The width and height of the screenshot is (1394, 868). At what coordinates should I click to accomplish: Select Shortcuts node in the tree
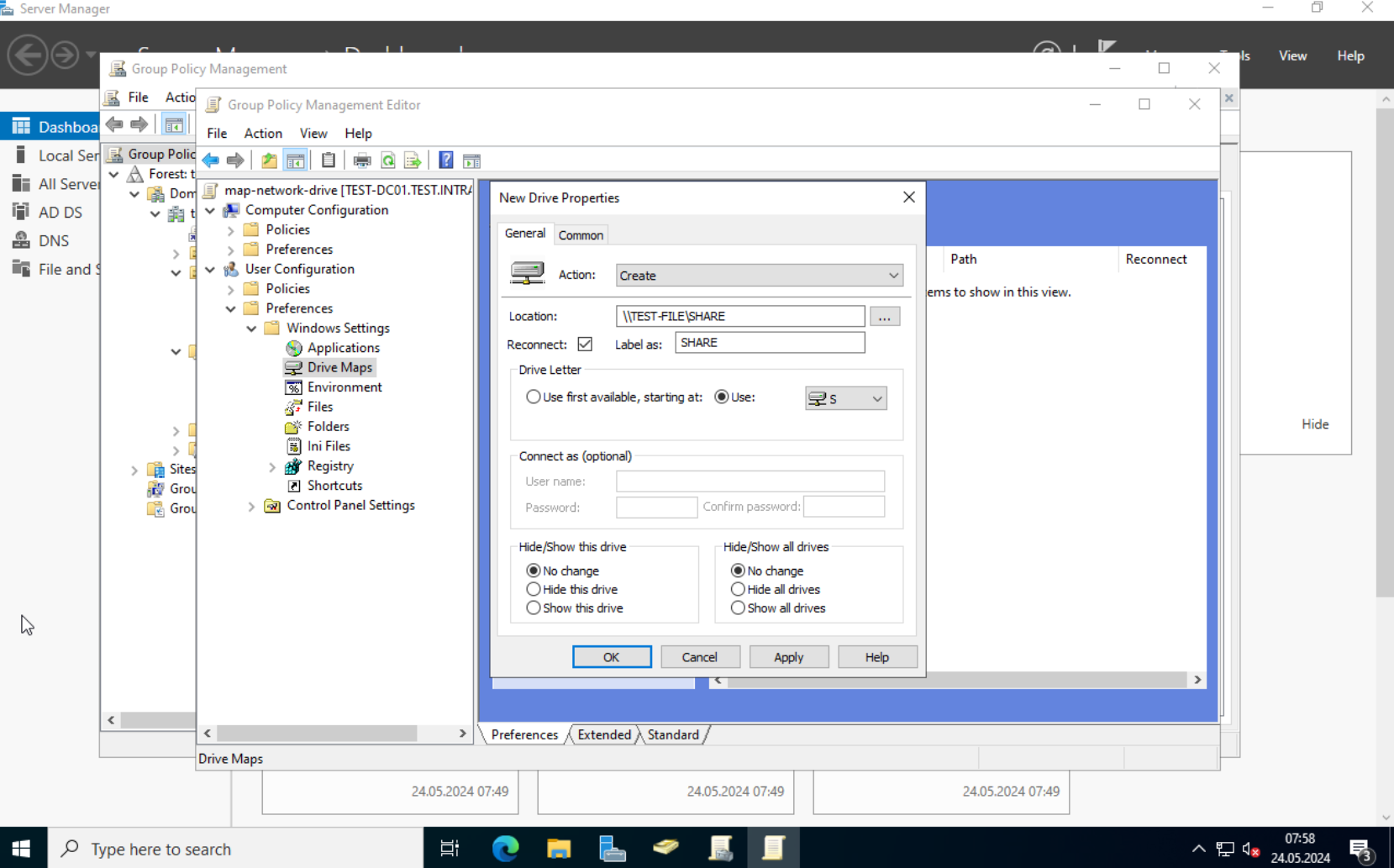pyautogui.click(x=334, y=486)
